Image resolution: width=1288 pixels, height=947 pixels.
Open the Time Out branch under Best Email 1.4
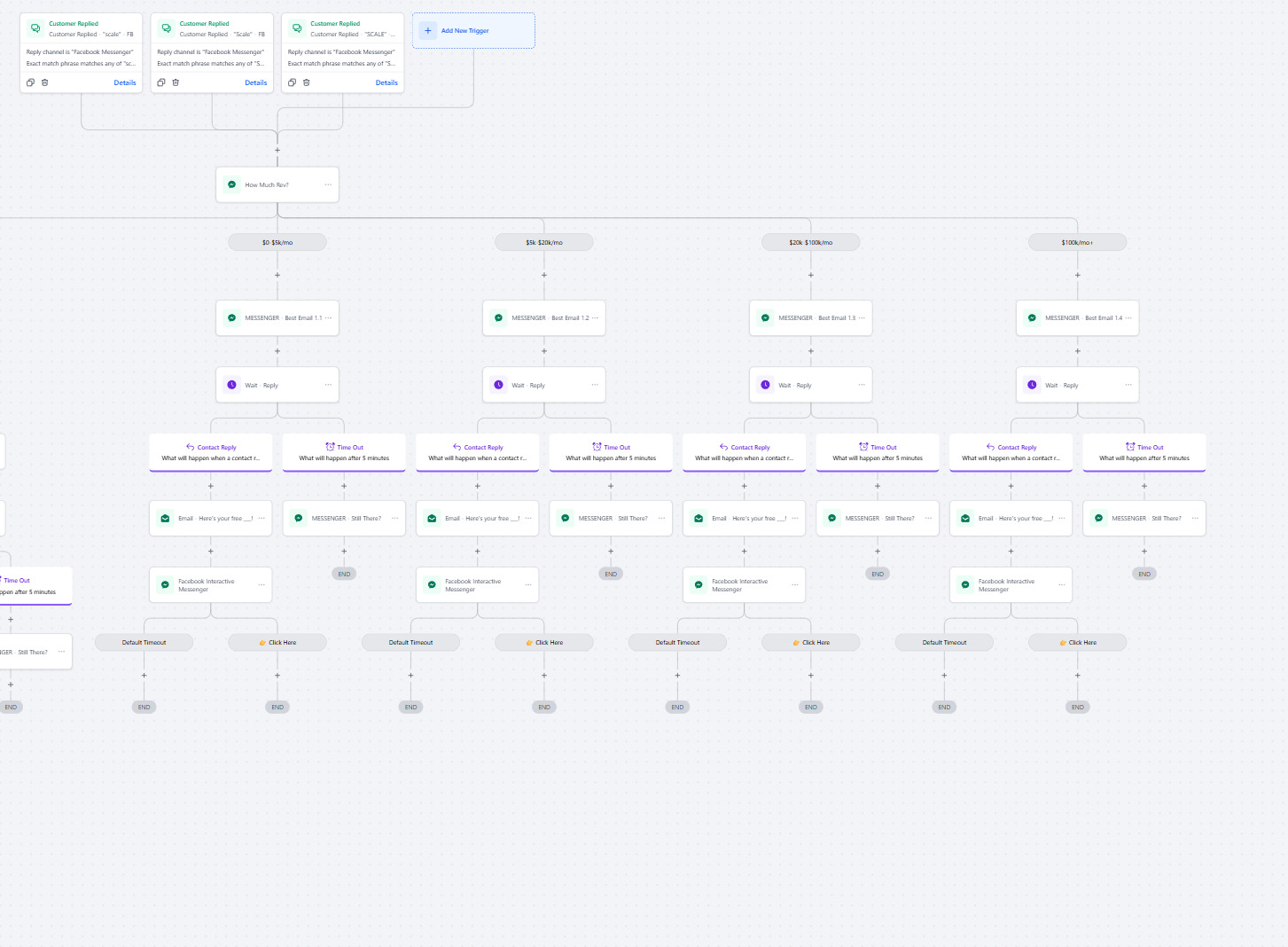[x=1144, y=452]
